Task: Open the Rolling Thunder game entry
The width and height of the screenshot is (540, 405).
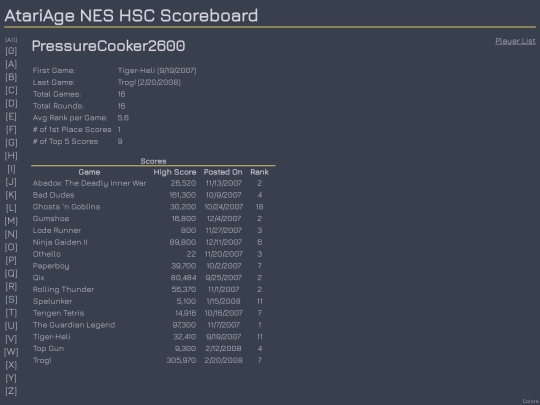Action: [x=63, y=289]
